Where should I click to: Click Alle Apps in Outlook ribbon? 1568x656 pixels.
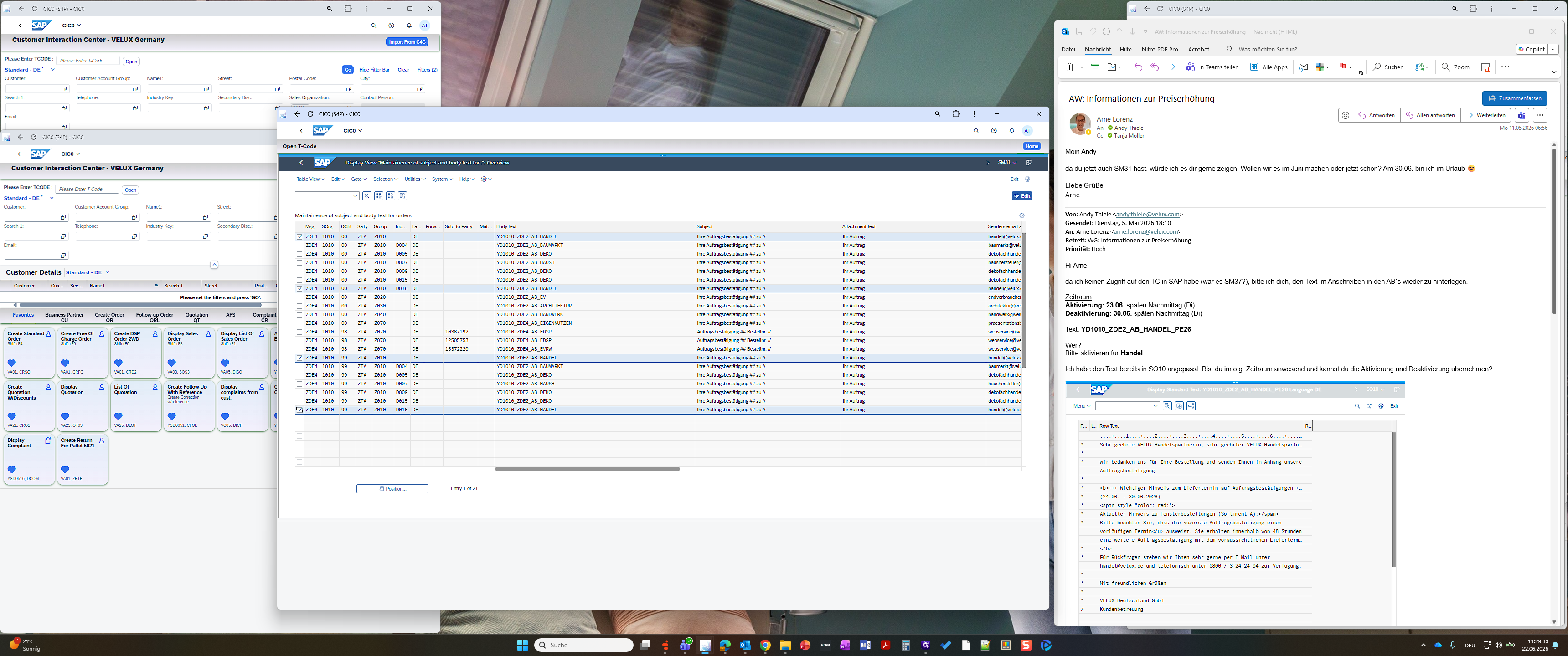point(1269,67)
